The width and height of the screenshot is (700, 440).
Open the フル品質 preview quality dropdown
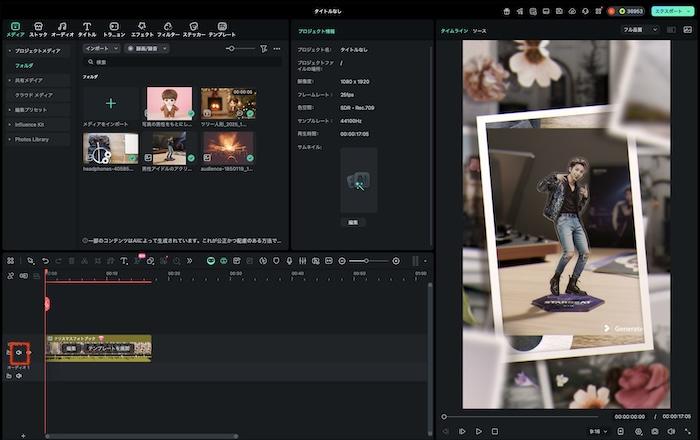pyautogui.click(x=640, y=30)
